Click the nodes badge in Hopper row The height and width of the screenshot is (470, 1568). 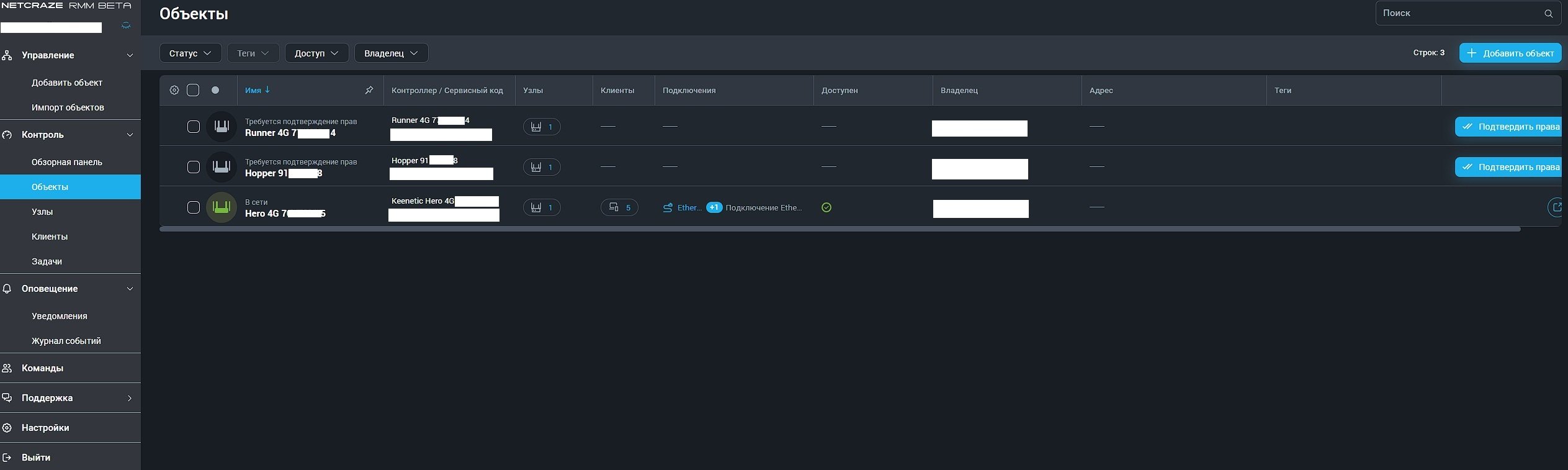click(x=542, y=167)
